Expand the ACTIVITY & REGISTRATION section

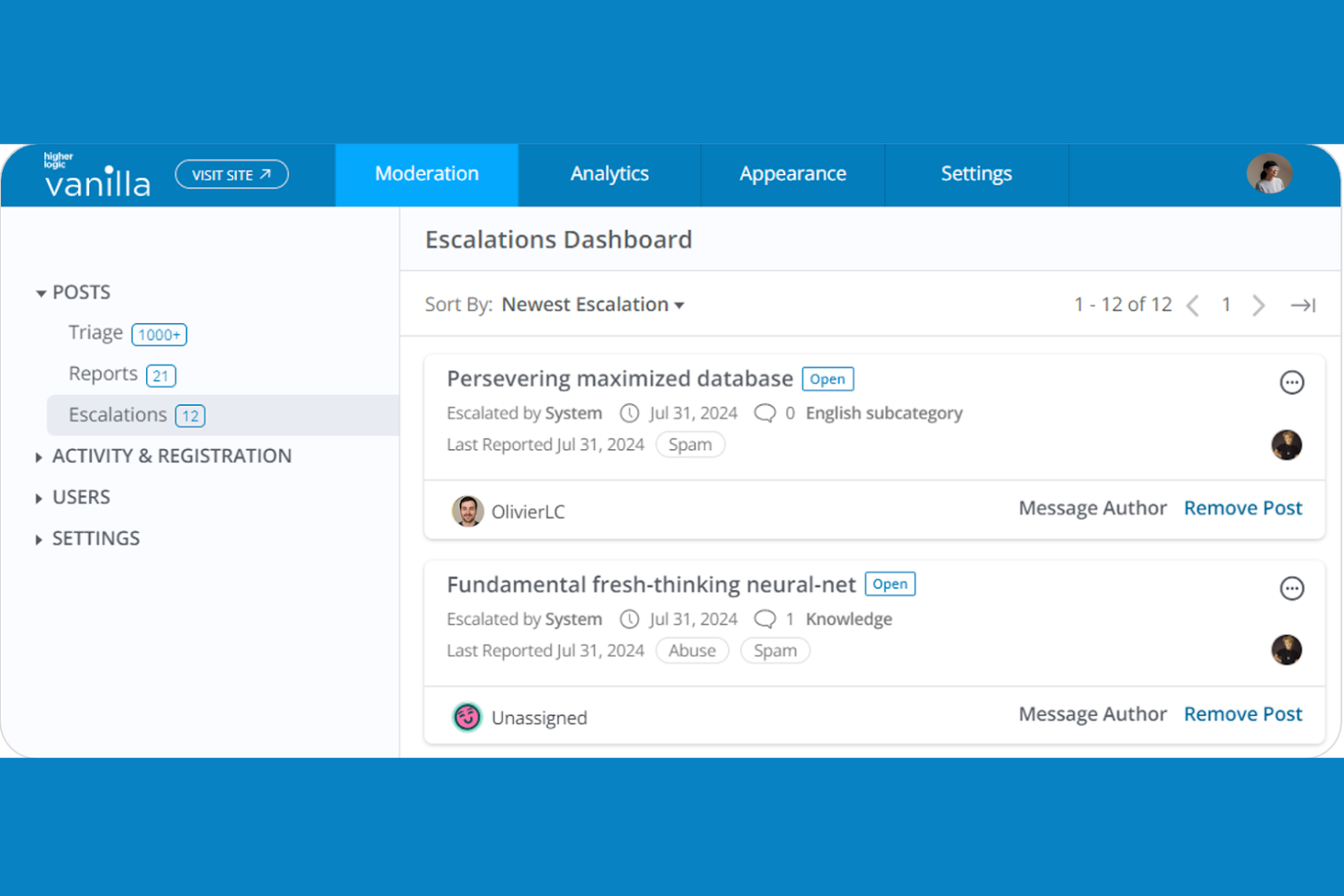pyautogui.click(x=39, y=456)
